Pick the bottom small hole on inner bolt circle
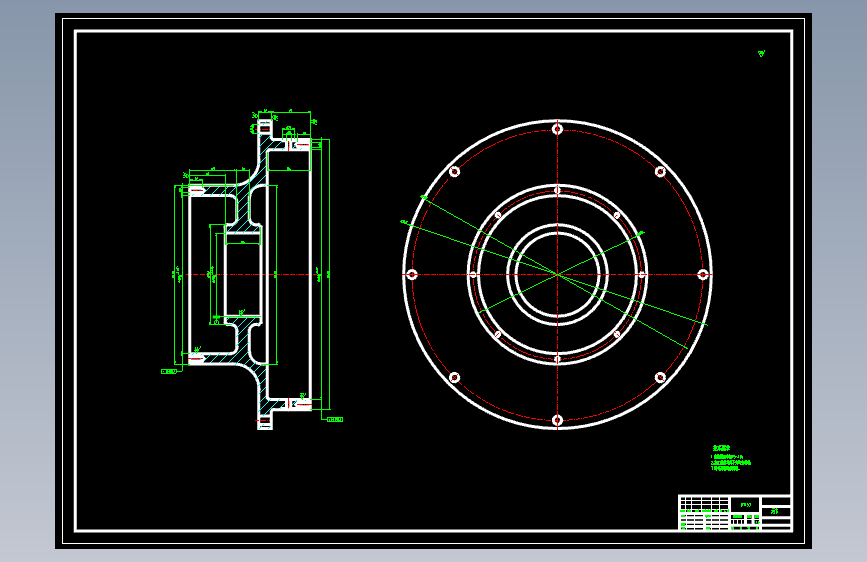 pos(557,359)
